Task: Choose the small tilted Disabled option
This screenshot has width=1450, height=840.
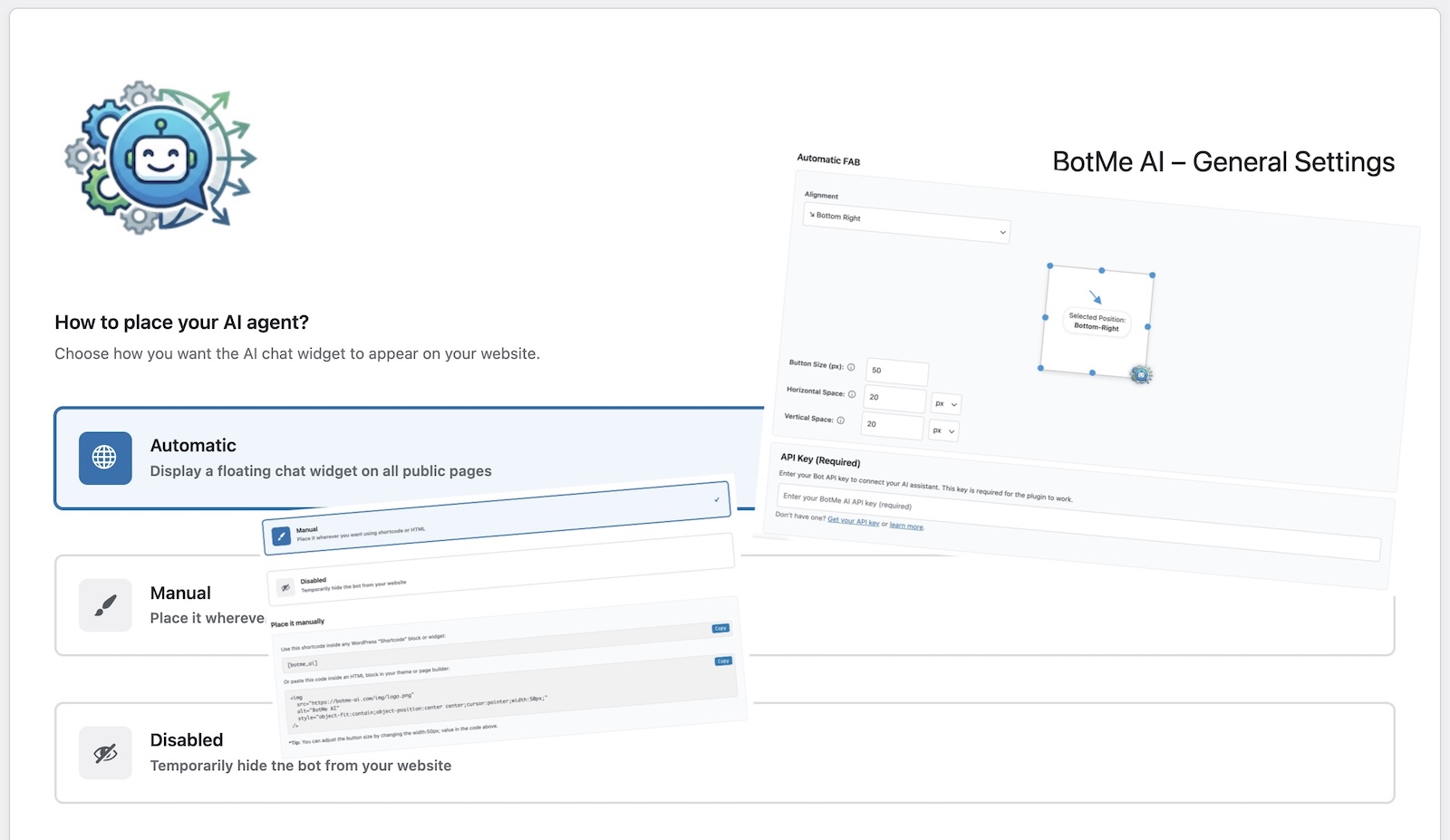Action: click(500, 568)
